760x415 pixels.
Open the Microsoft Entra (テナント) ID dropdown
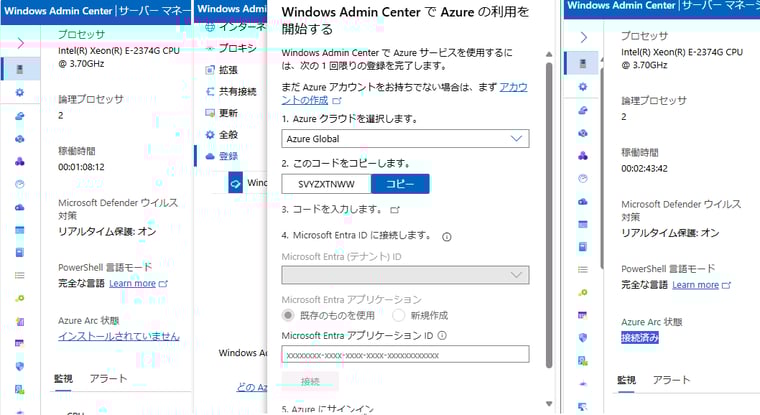tap(405, 275)
